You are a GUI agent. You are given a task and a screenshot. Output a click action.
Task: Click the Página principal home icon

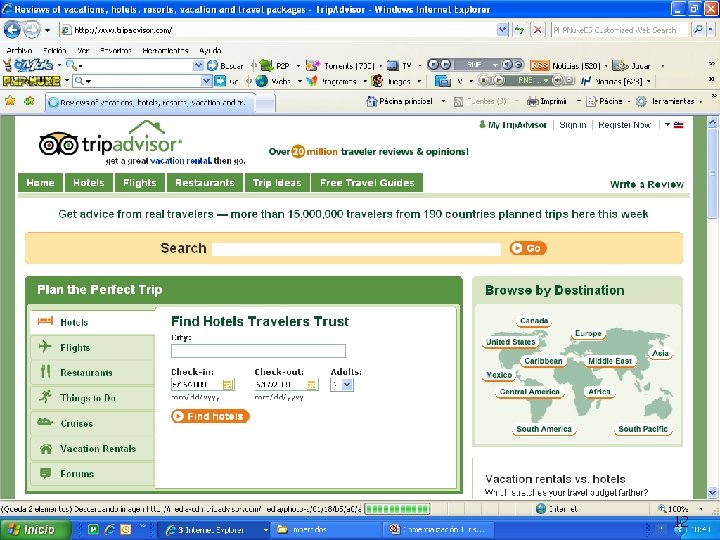point(371,101)
